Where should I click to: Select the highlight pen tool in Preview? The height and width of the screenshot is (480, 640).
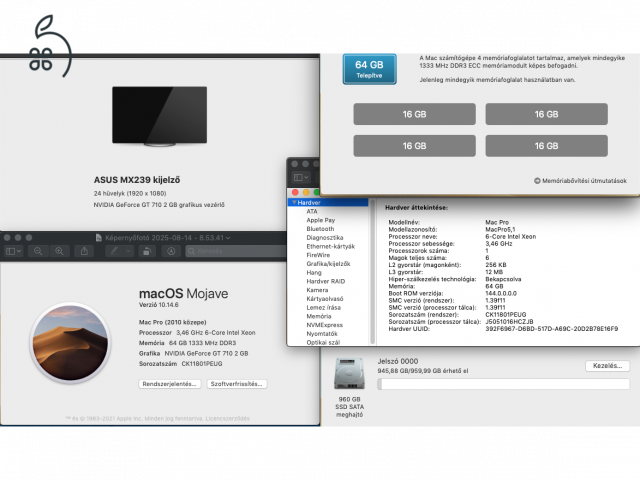coord(114,251)
